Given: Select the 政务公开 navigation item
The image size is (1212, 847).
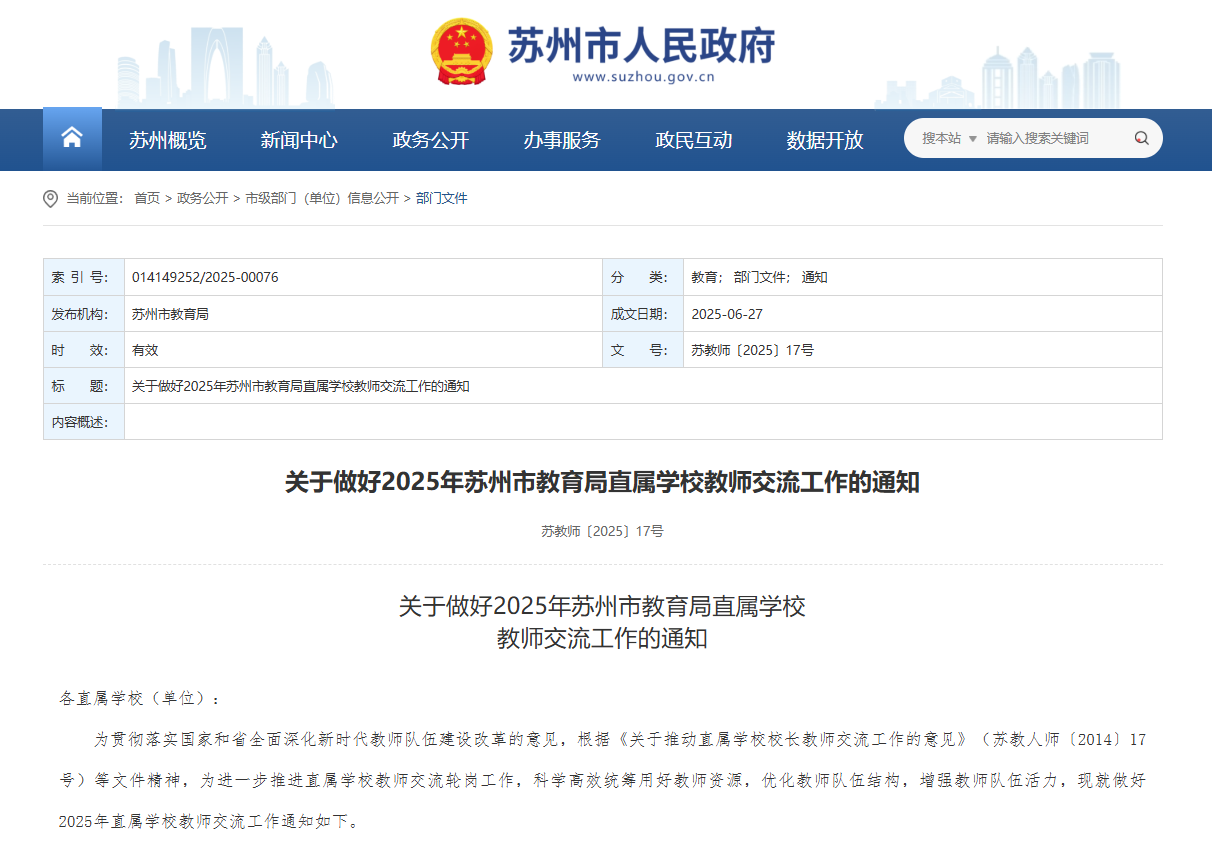Looking at the screenshot, I should click(x=430, y=140).
